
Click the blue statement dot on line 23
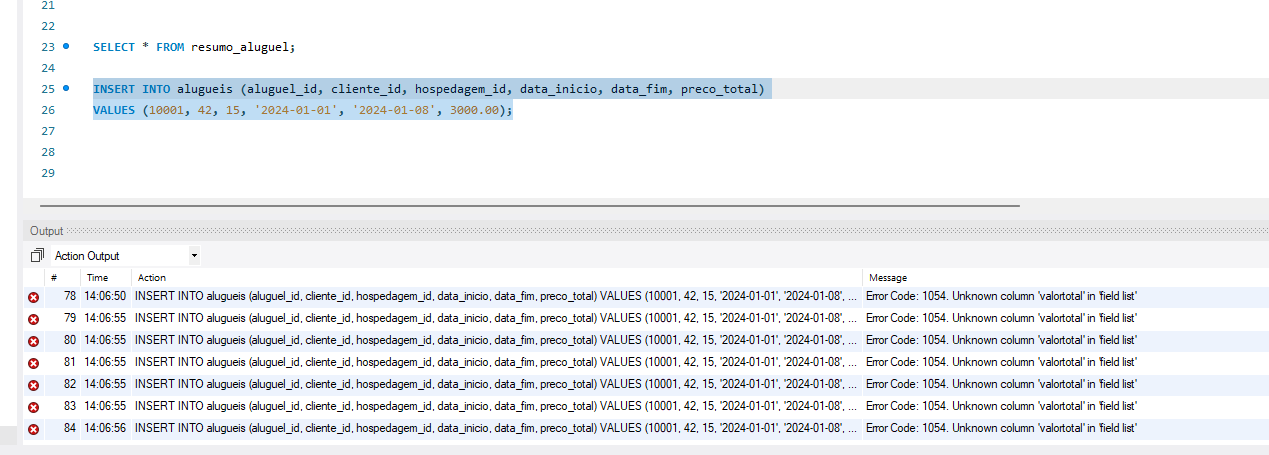[66, 46]
